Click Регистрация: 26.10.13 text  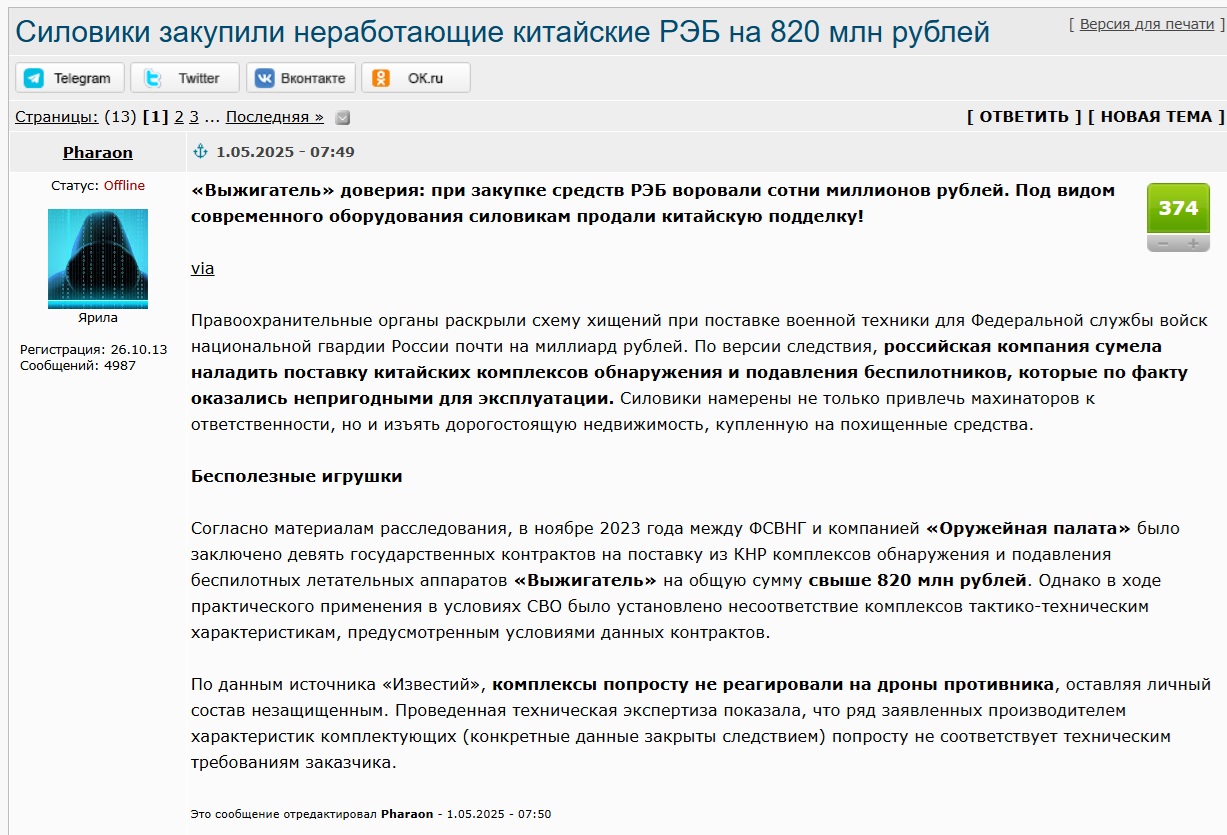point(94,350)
